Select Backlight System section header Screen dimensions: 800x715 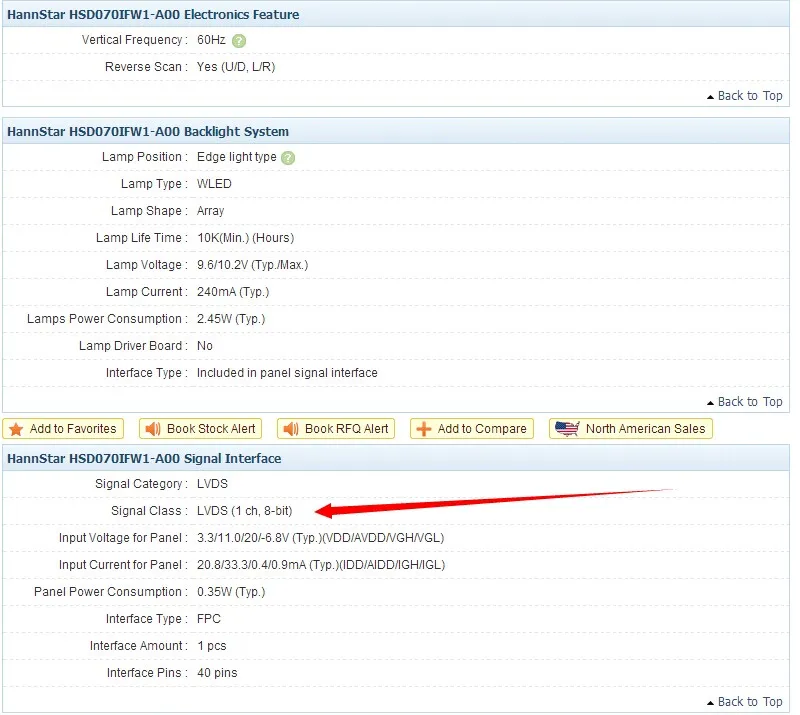(396, 132)
